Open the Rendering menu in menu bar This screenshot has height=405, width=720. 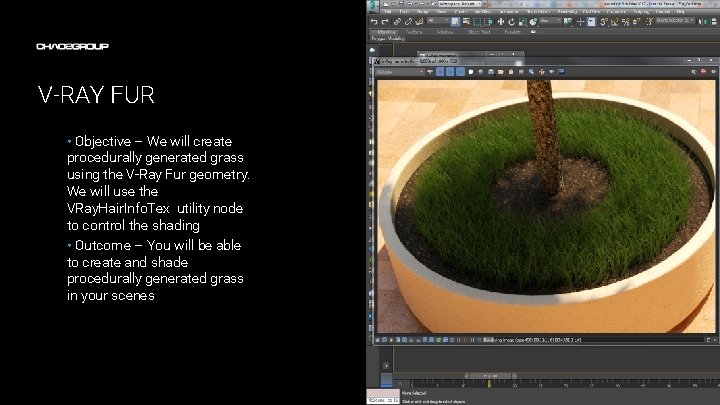coord(568,11)
